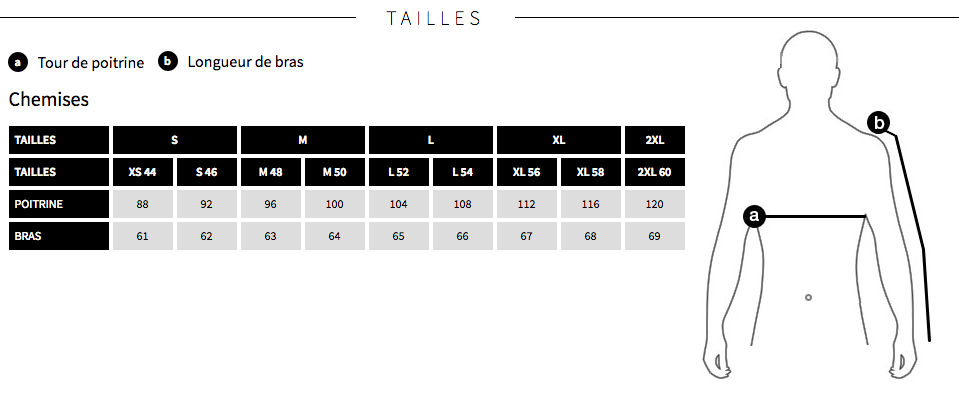Click the navel circle on body figure

[809, 297]
